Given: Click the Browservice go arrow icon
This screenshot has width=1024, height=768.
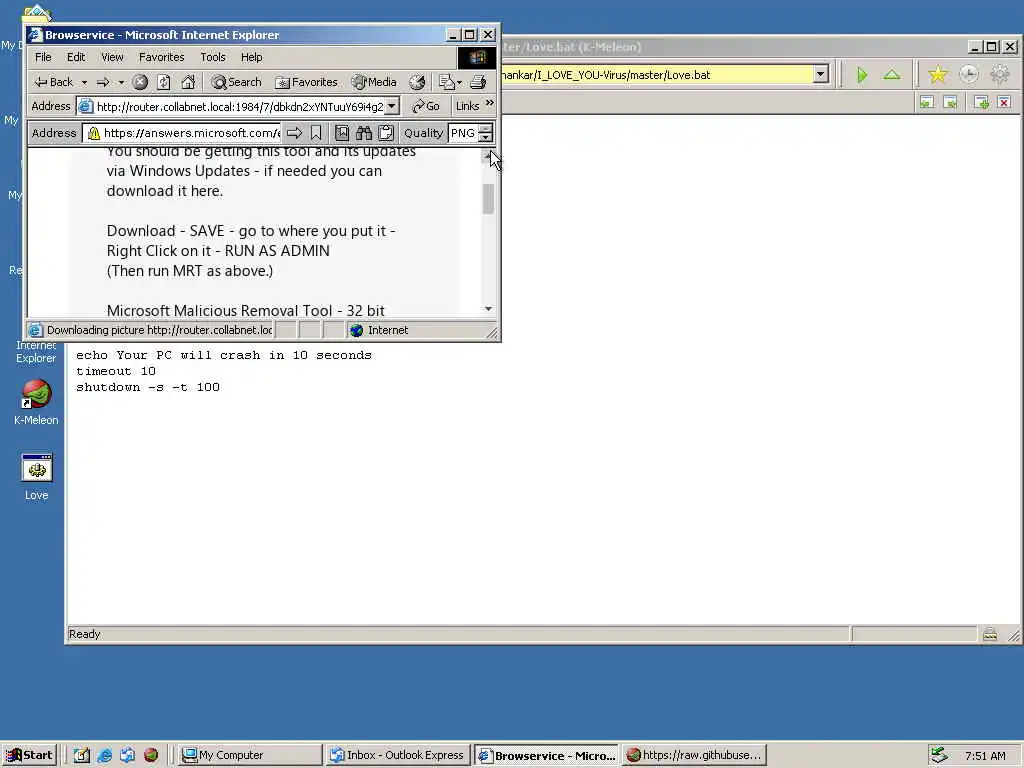Looking at the screenshot, I should click(295, 133).
